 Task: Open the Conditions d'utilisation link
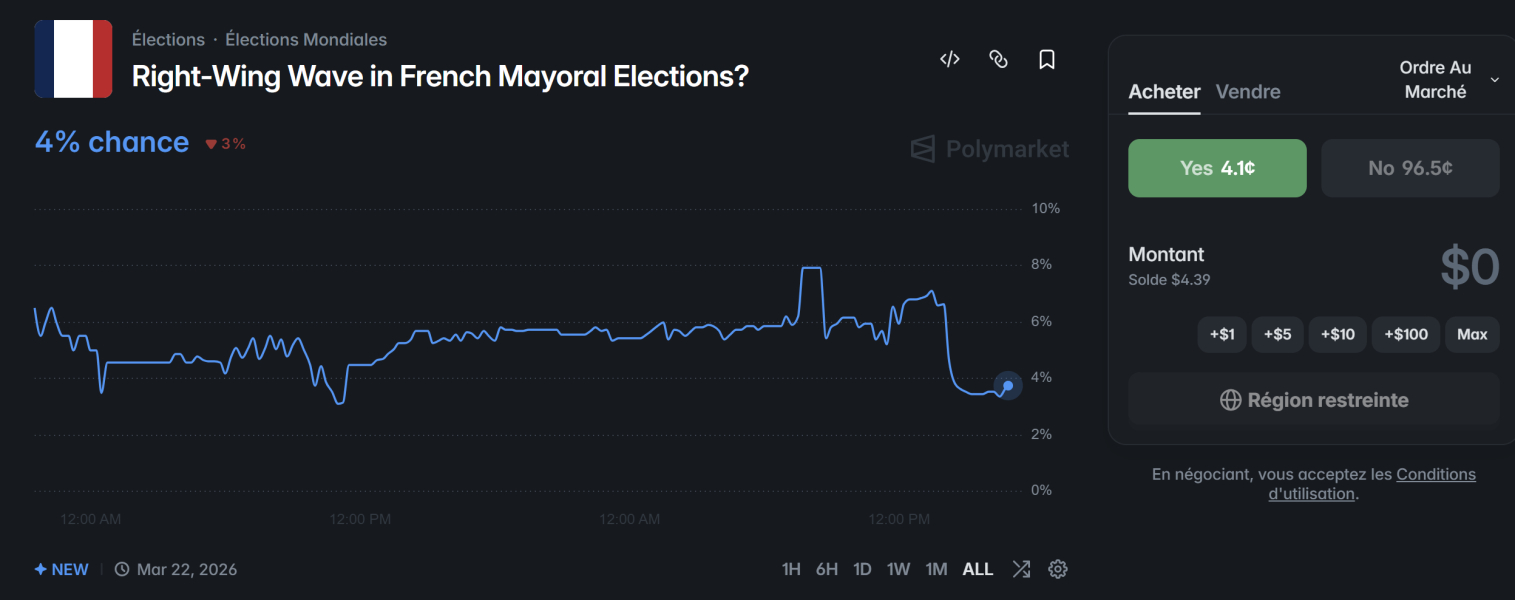click(1435, 474)
